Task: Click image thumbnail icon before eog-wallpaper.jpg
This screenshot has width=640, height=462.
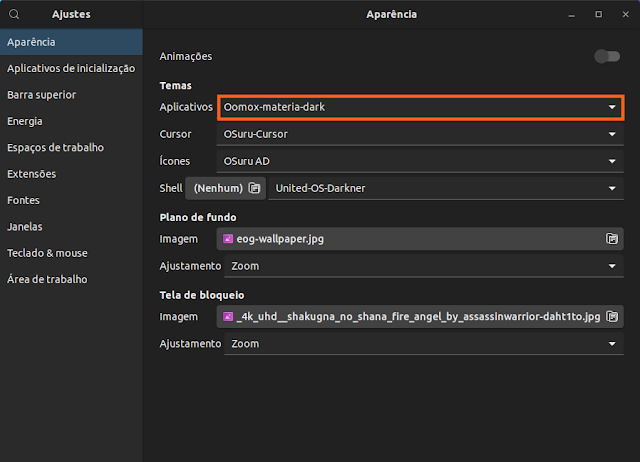Action: click(228, 239)
